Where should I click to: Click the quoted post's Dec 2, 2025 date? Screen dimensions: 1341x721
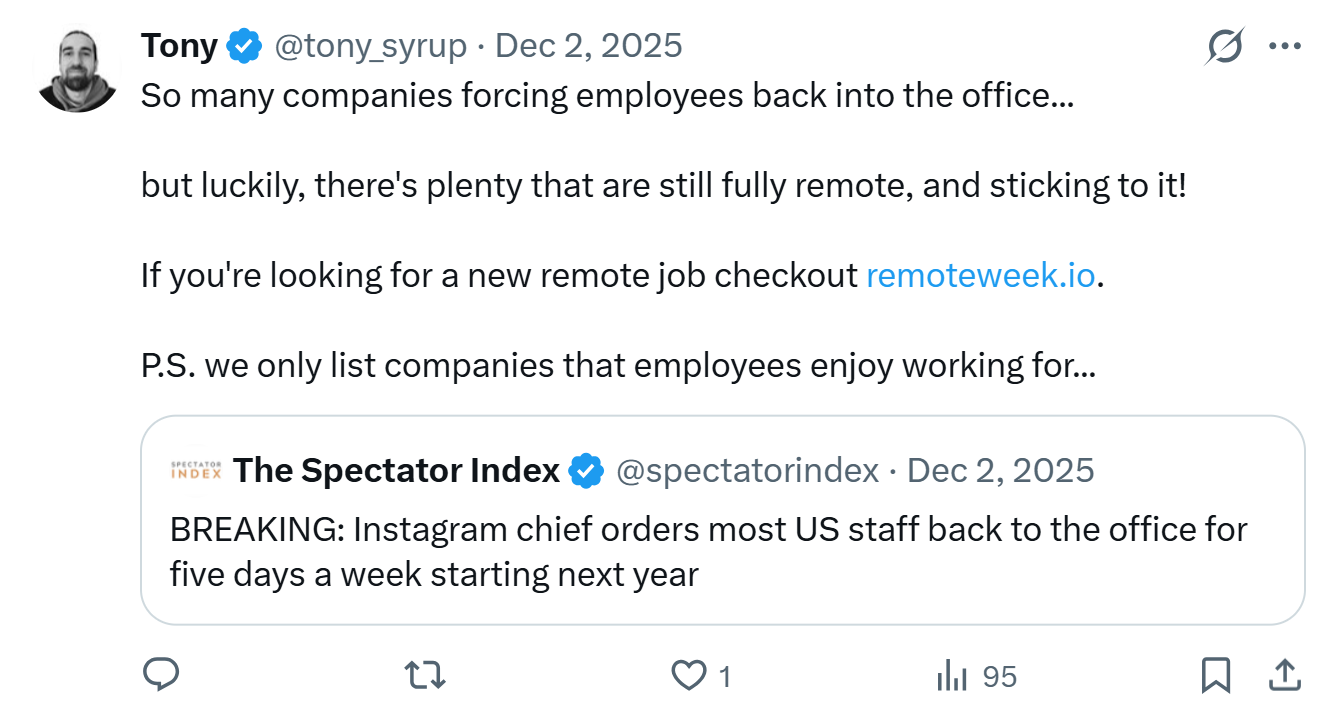point(1001,470)
